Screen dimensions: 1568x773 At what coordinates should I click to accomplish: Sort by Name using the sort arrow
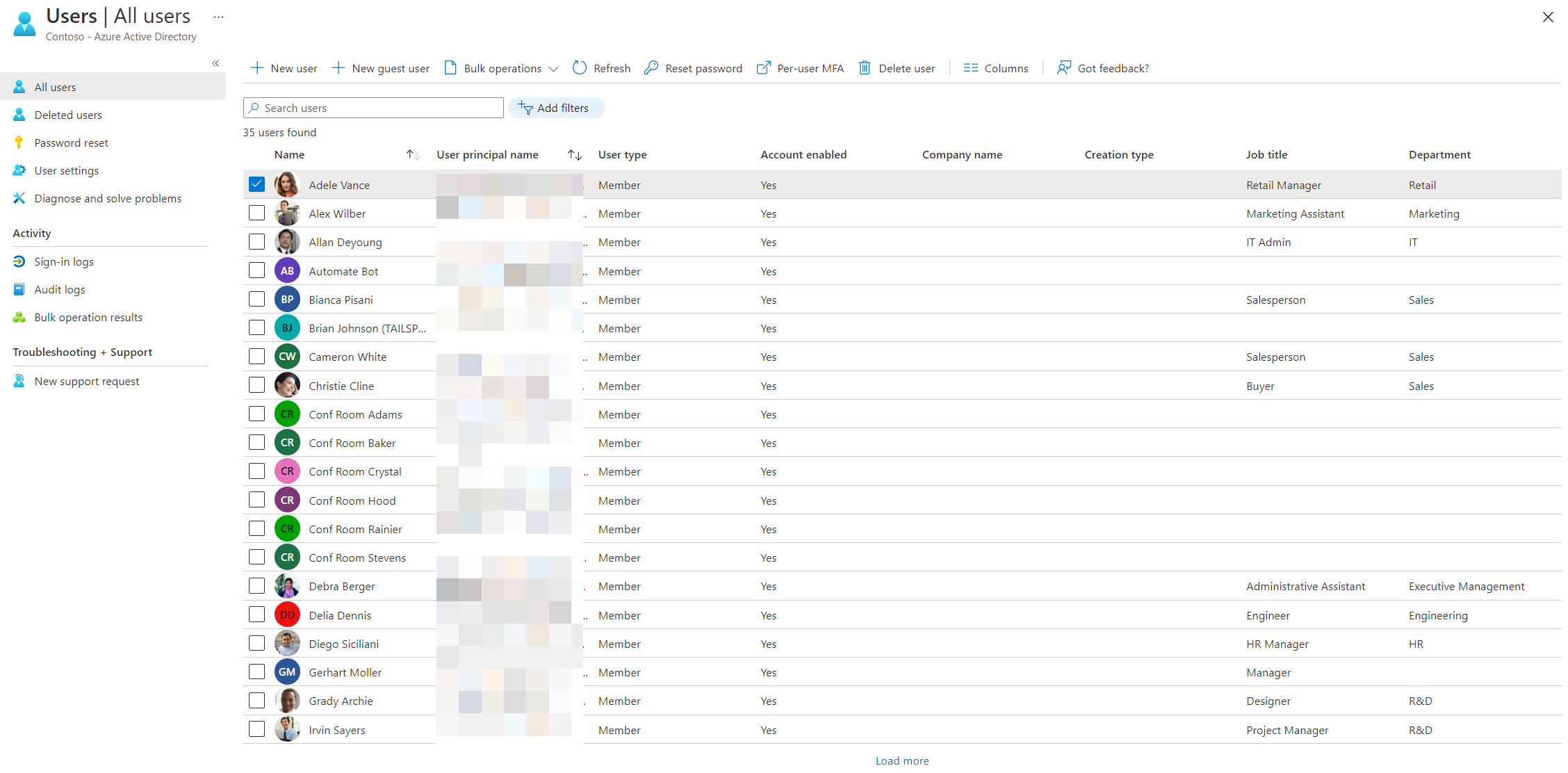pyautogui.click(x=412, y=154)
